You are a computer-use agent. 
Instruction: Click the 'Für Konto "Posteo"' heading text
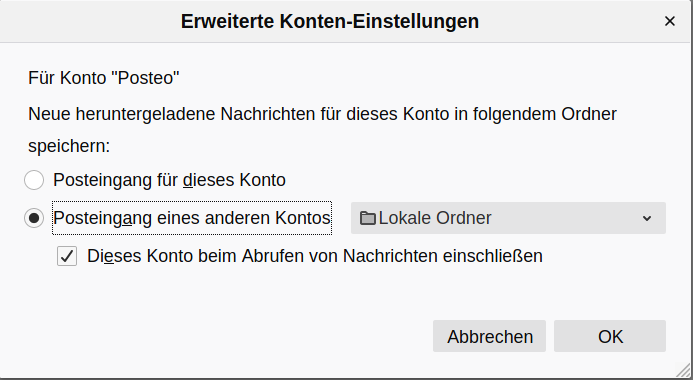(104, 78)
